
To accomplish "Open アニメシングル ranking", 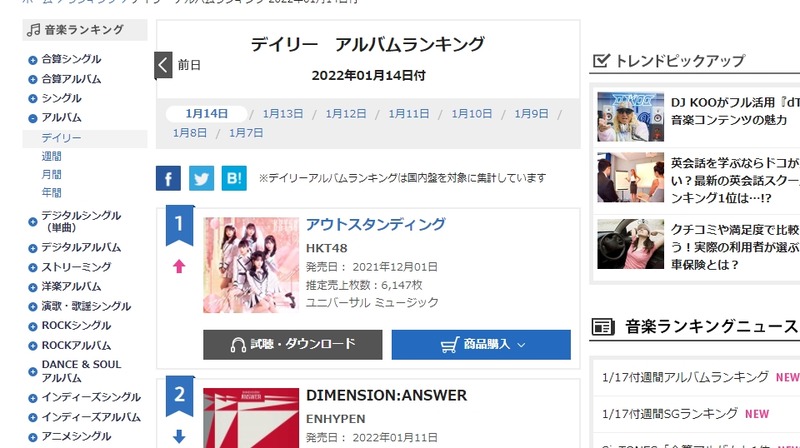I will 76,436.
